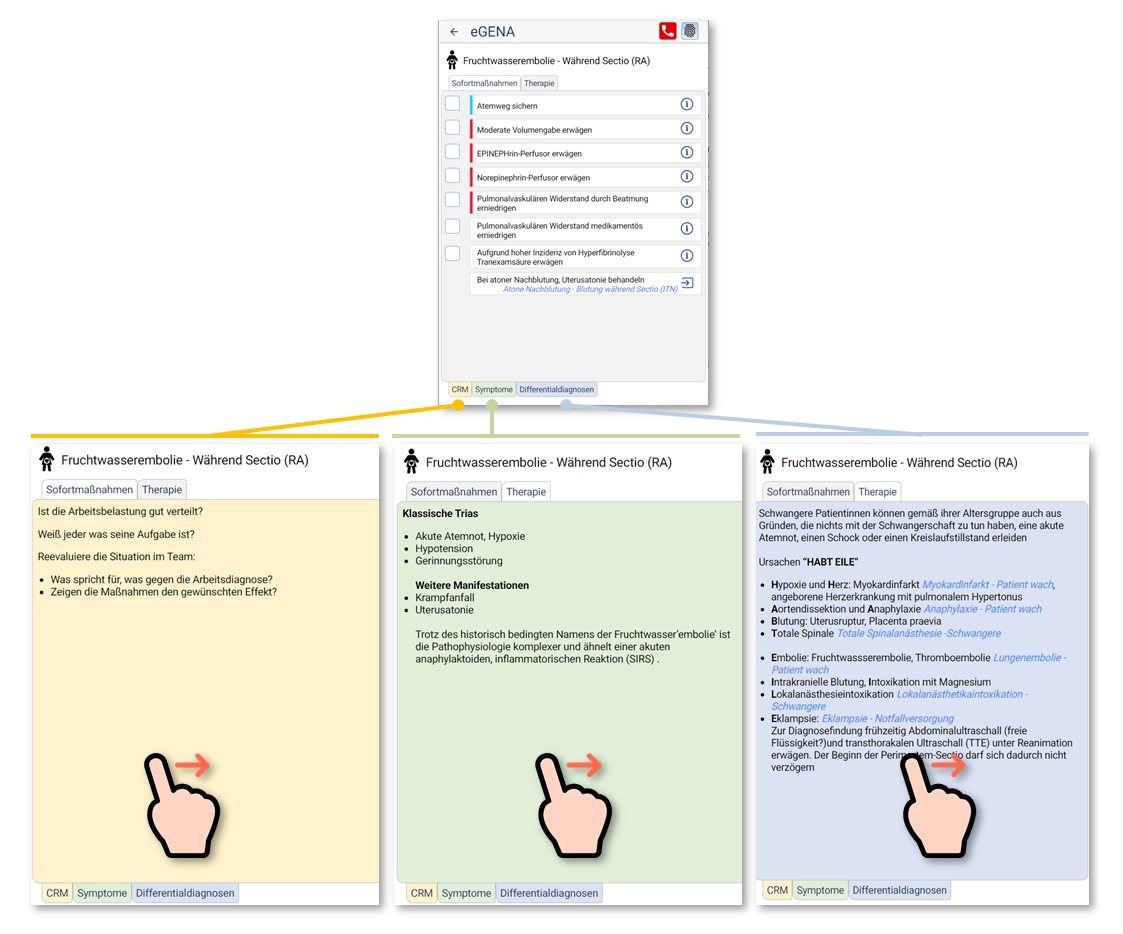The width and height of the screenshot is (1123, 934).
Task: Switch to Therapie tab in the top screen
Action: (x=539, y=84)
